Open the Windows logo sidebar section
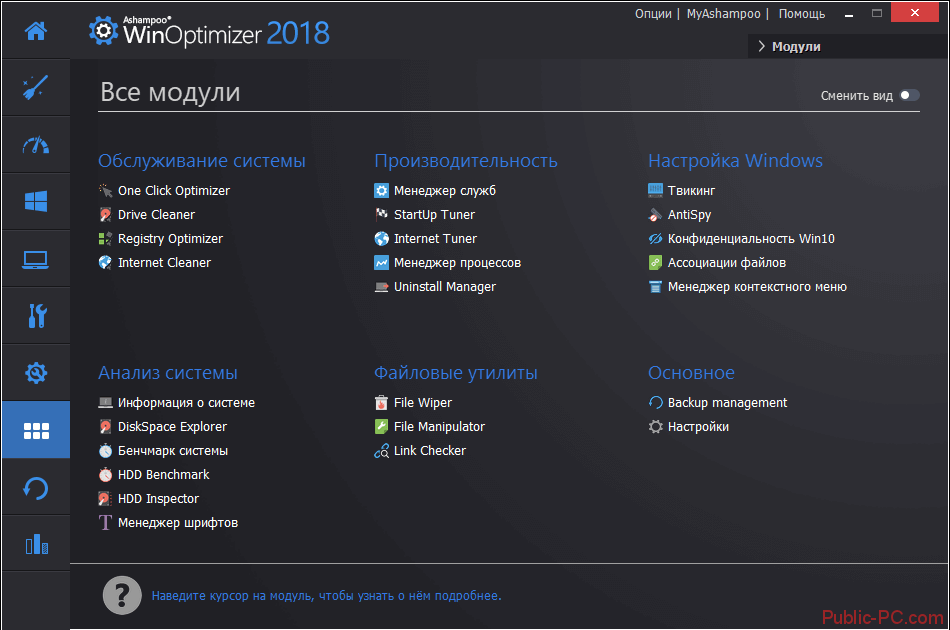 click(x=36, y=202)
